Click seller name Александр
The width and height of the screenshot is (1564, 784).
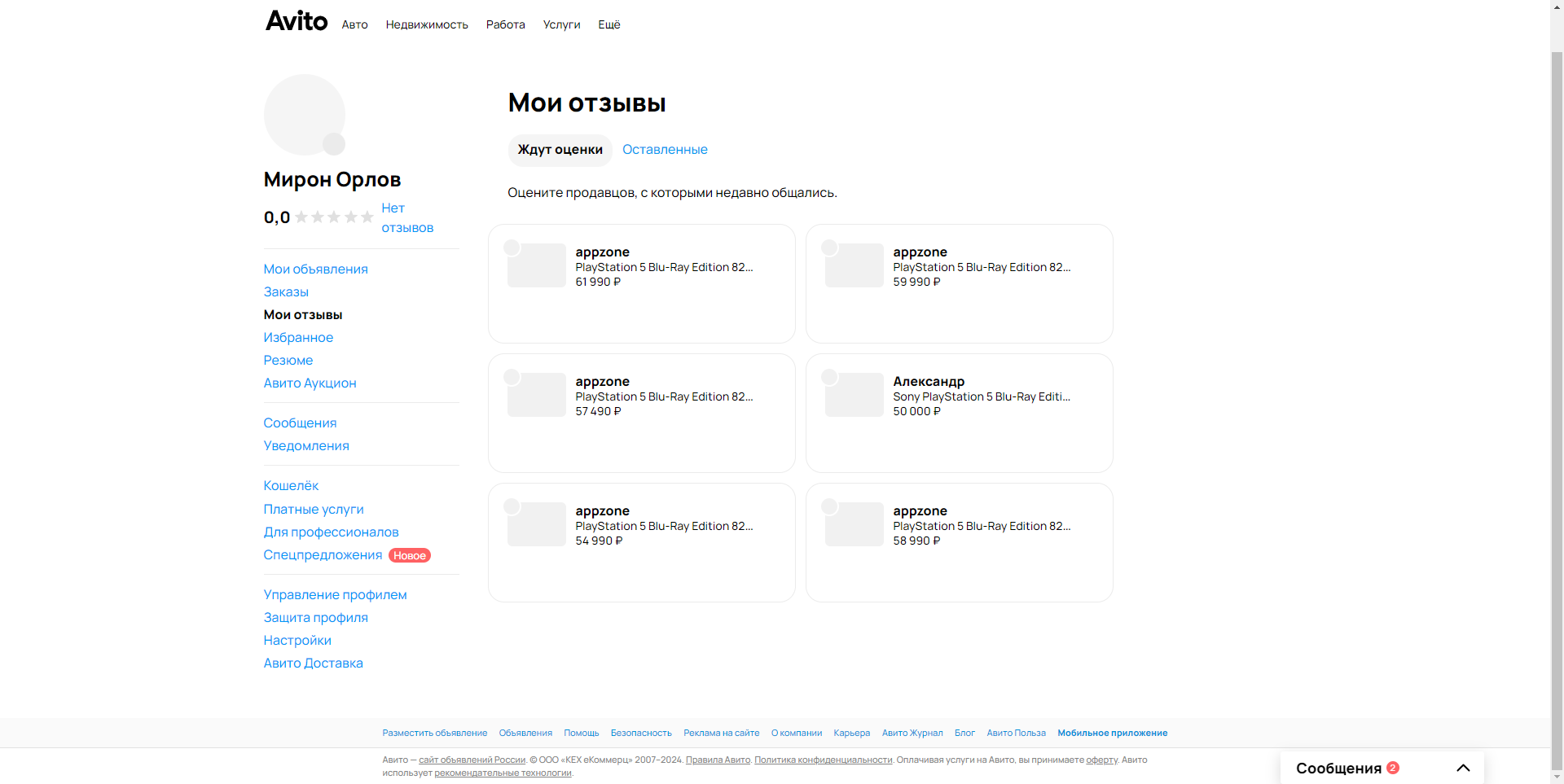tap(929, 382)
